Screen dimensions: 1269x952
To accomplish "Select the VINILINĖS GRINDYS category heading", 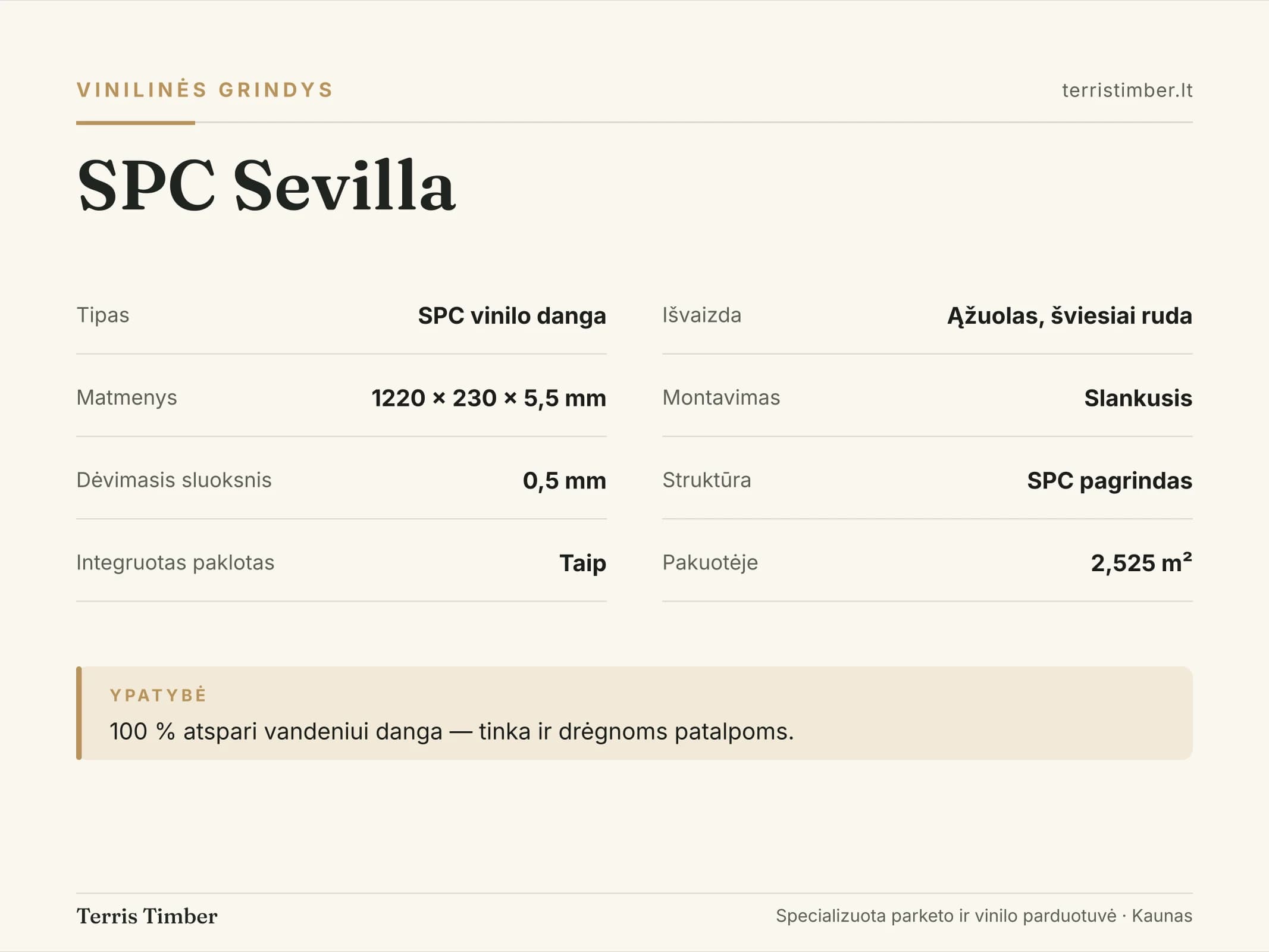I will coord(205,90).
